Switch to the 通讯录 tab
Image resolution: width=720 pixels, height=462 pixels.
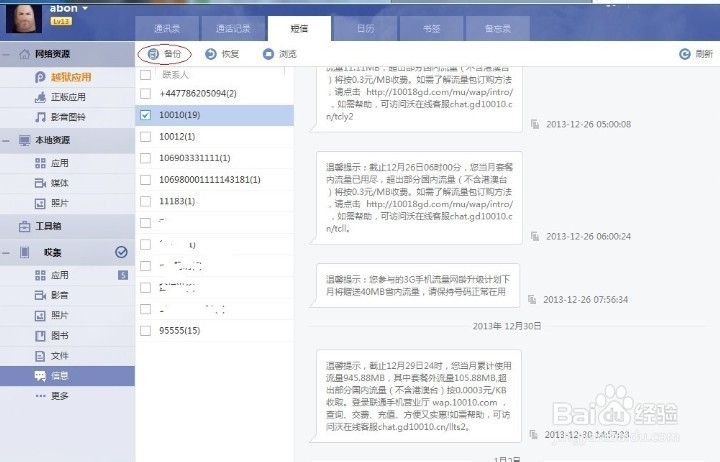pyautogui.click(x=167, y=28)
